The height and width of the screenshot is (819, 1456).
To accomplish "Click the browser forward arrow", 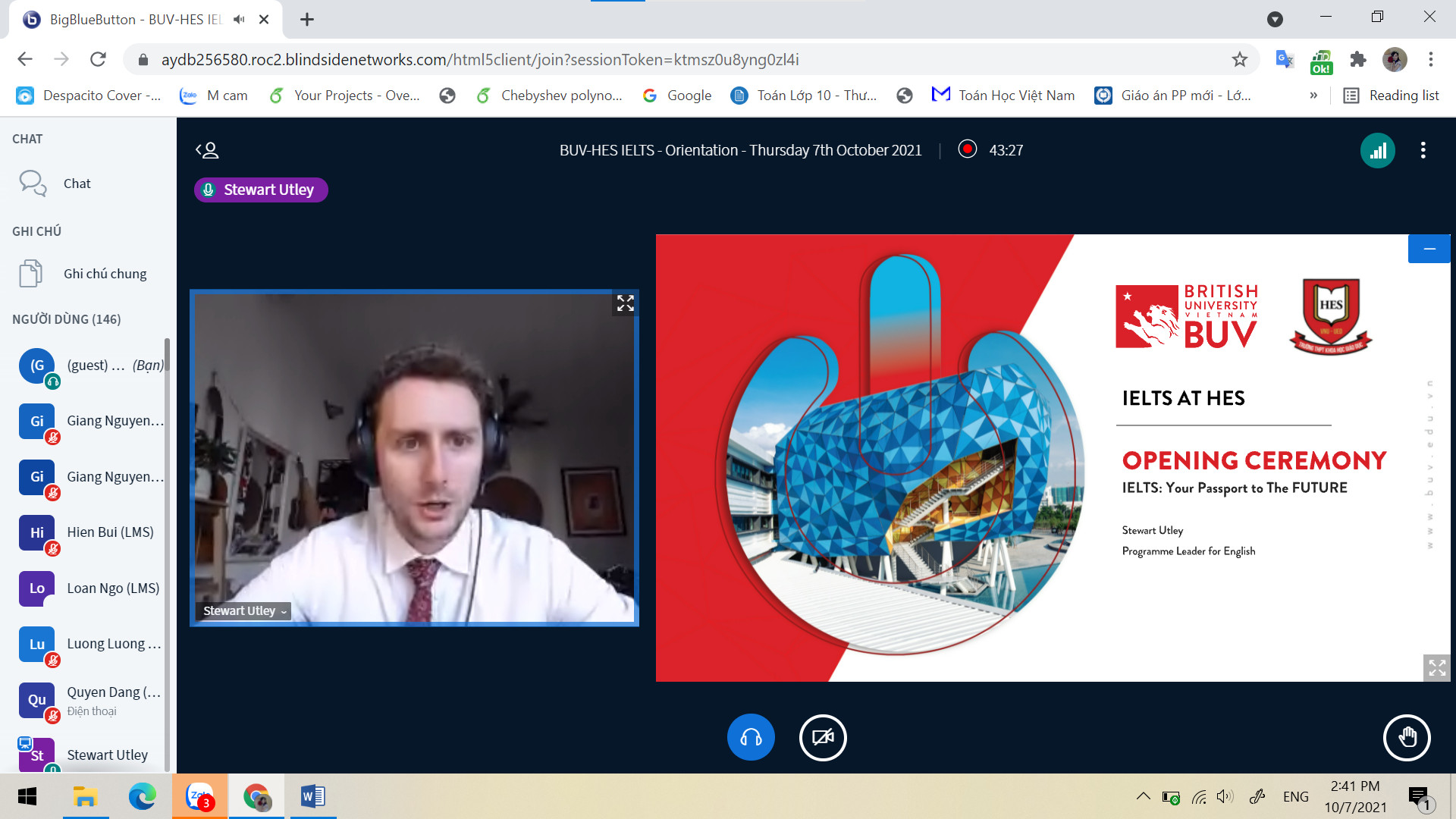I will pos(61,59).
